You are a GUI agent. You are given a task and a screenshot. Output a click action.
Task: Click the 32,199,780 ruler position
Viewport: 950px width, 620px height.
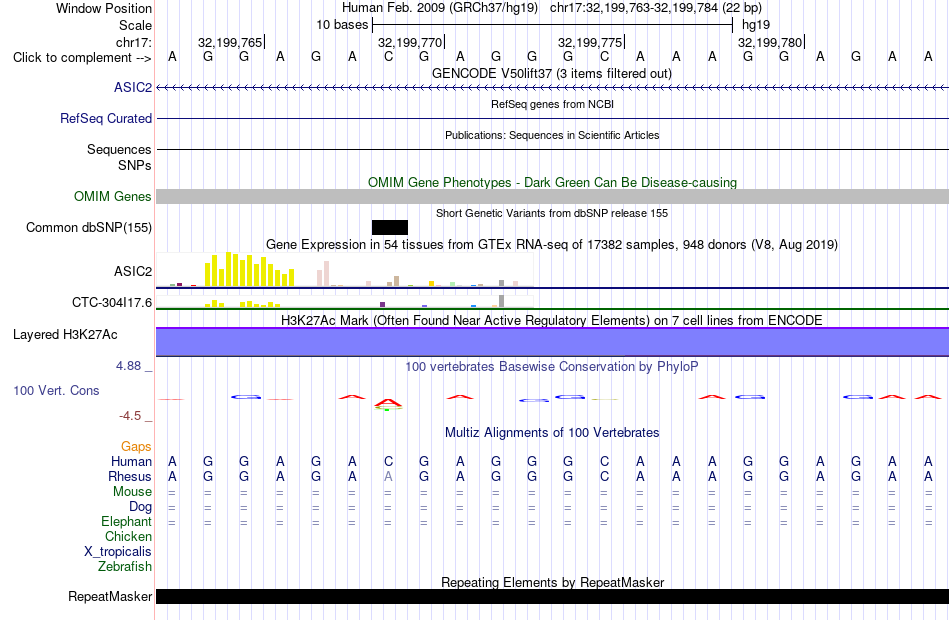point(769,42)
